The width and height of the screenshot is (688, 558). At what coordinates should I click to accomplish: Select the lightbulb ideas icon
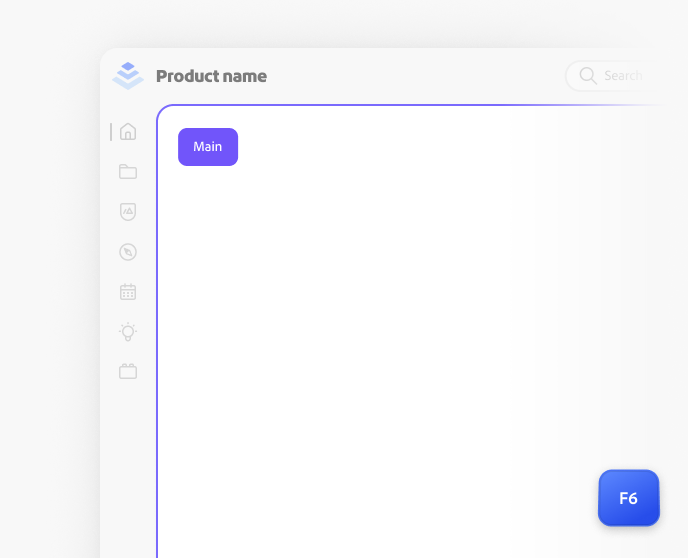(x=128, y=332)
